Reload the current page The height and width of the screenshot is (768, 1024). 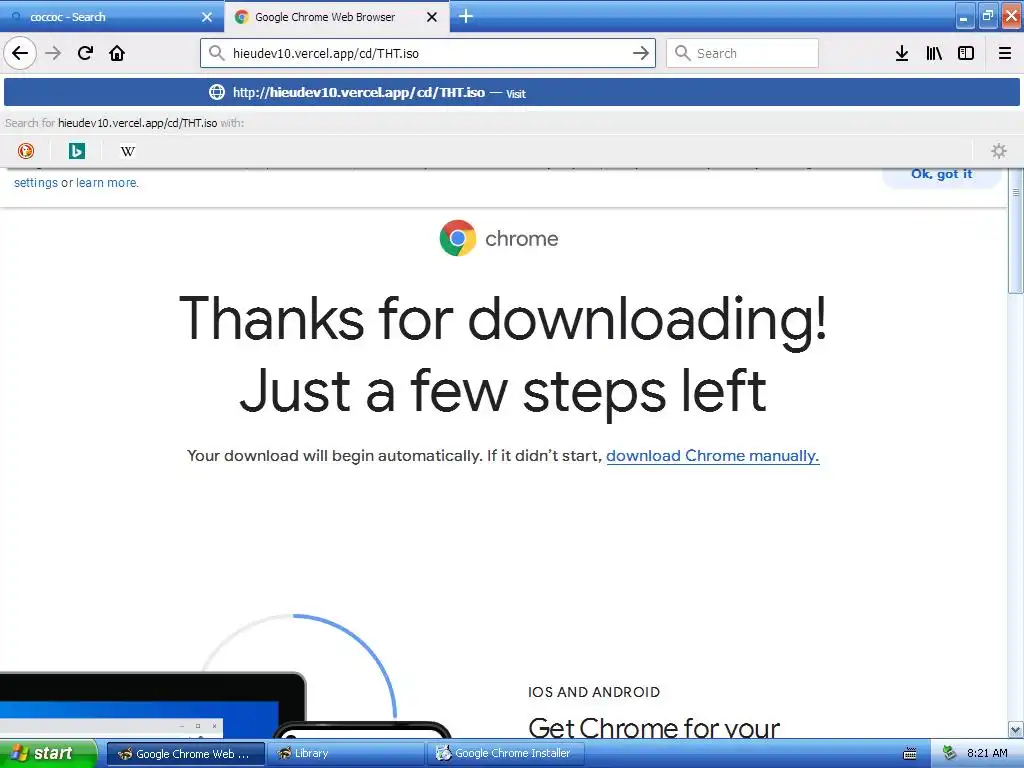[85, 53]
